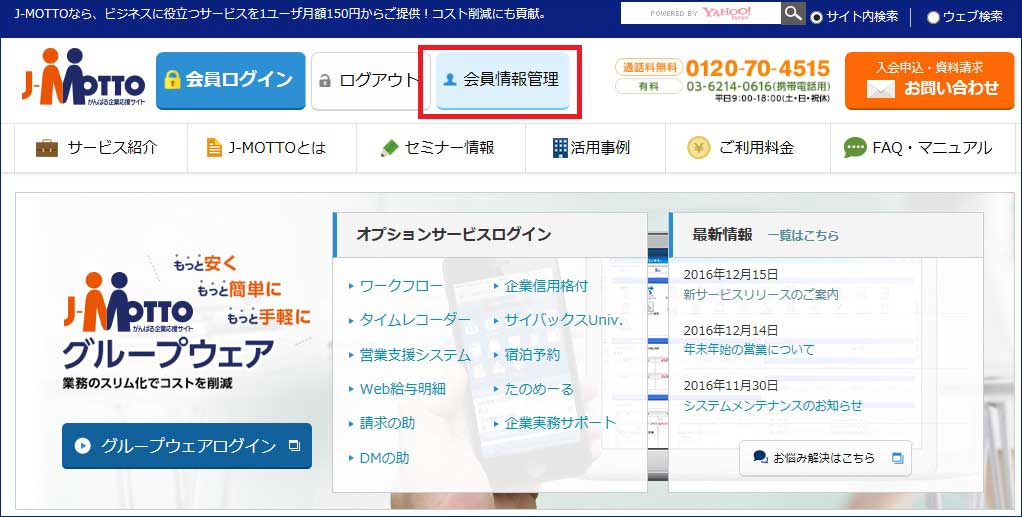Click chat bubble icon on お悩み解決はこちら
Screen dimensions: 1022x517
click(760, 457)
